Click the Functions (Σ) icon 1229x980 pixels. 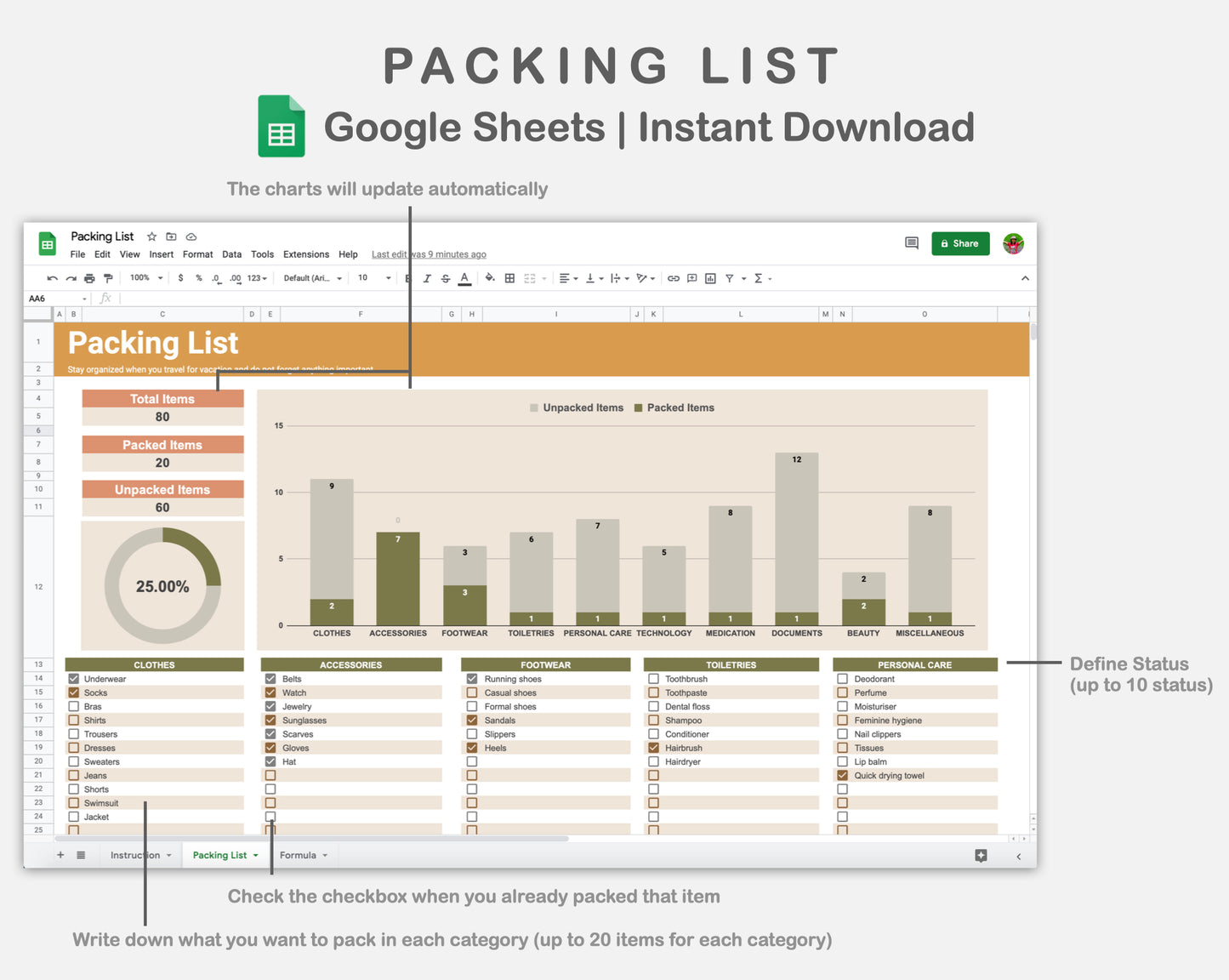point(758,278)
